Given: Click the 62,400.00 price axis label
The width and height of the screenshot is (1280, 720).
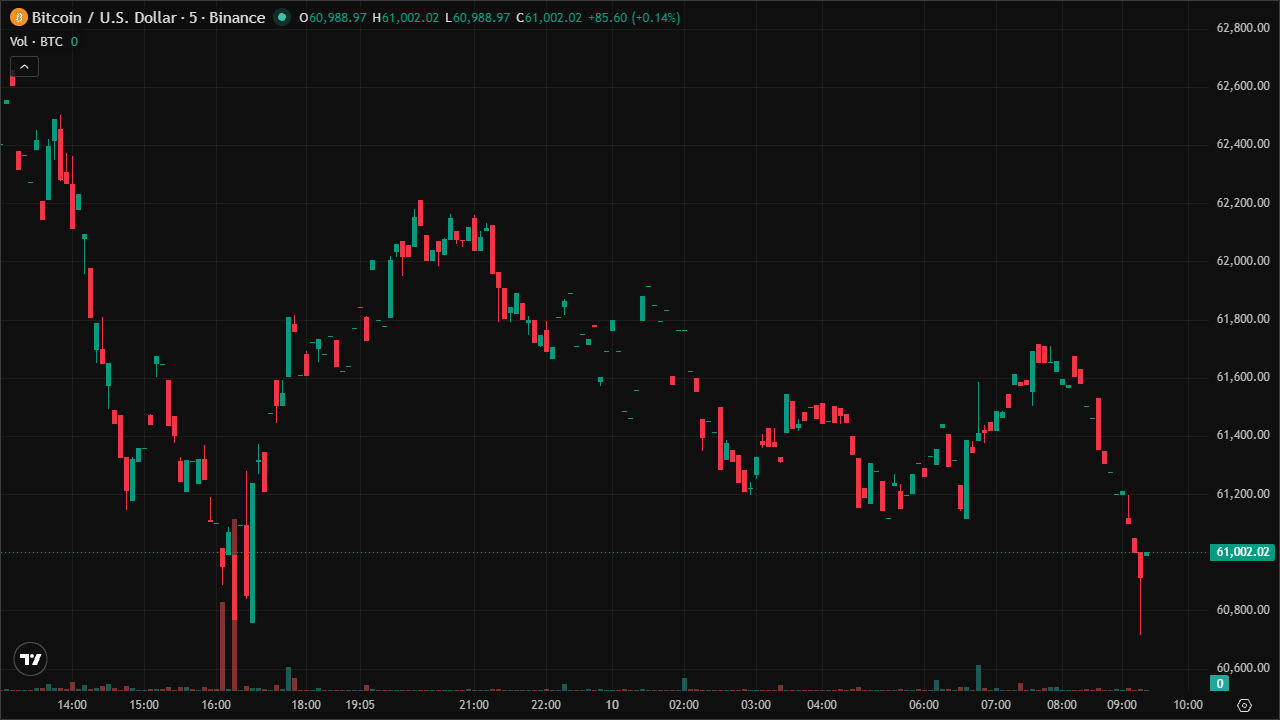Looking at the screenshot, I should 1243,144.
